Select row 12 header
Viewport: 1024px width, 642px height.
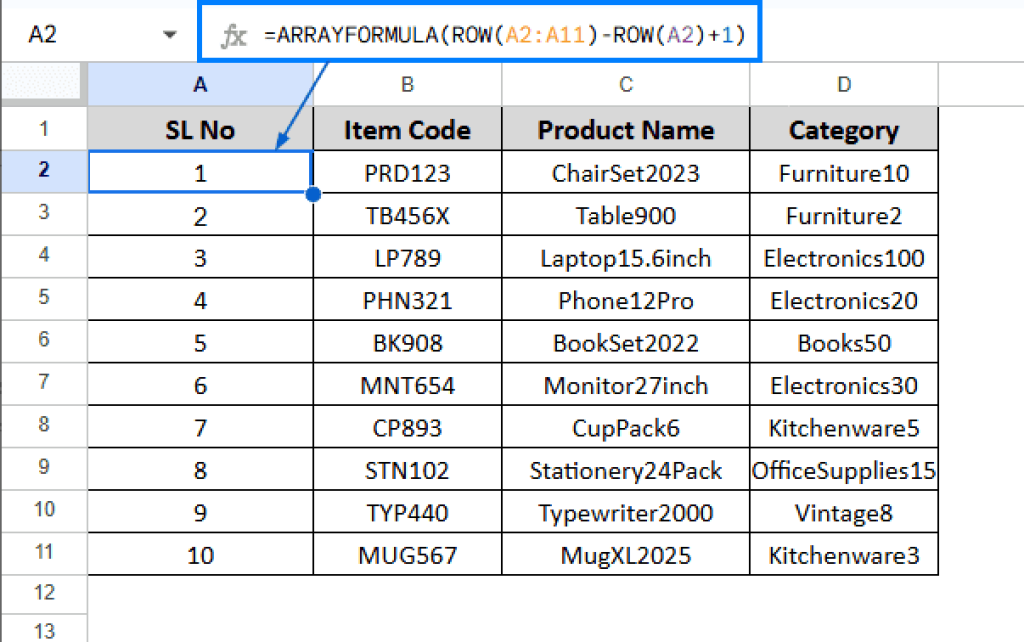pyautogui.click(x=44, y=593)
